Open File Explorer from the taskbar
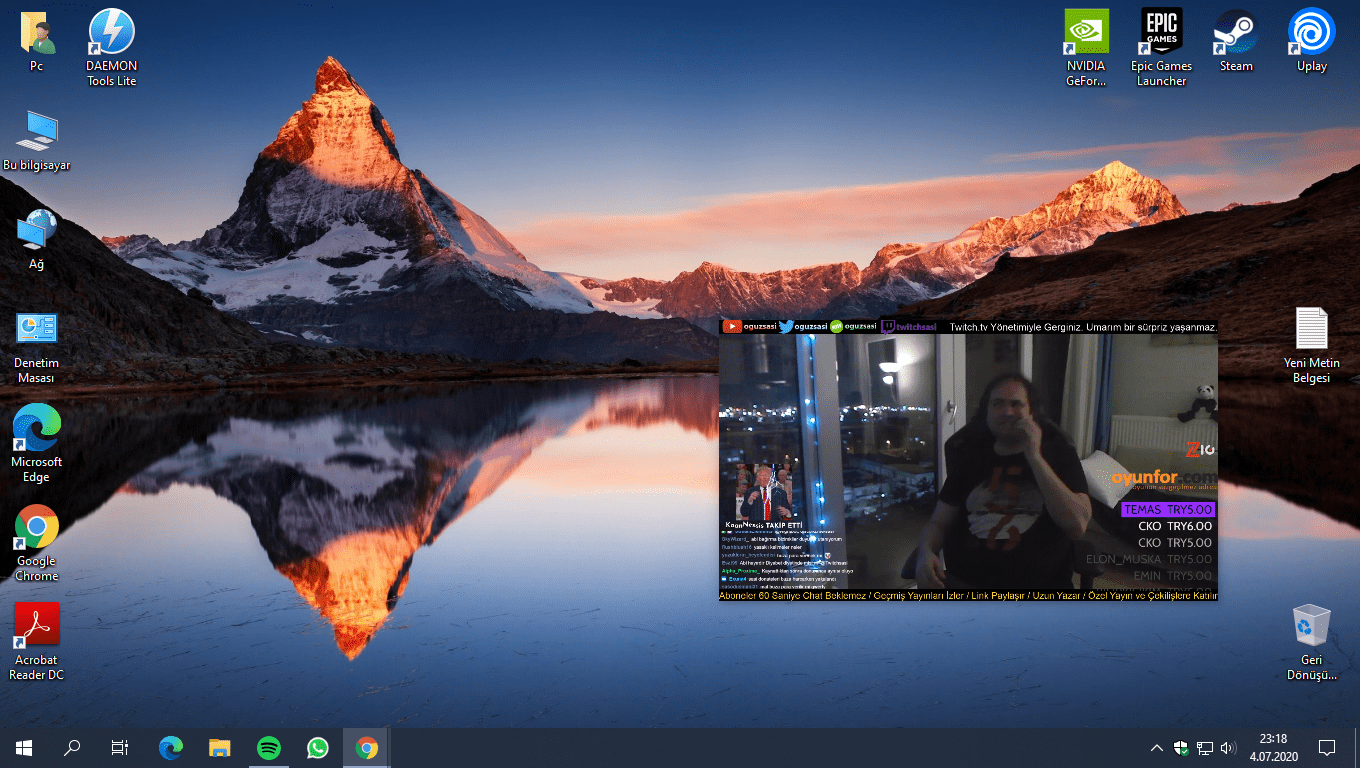1360x768 pixels. point(220,747)
